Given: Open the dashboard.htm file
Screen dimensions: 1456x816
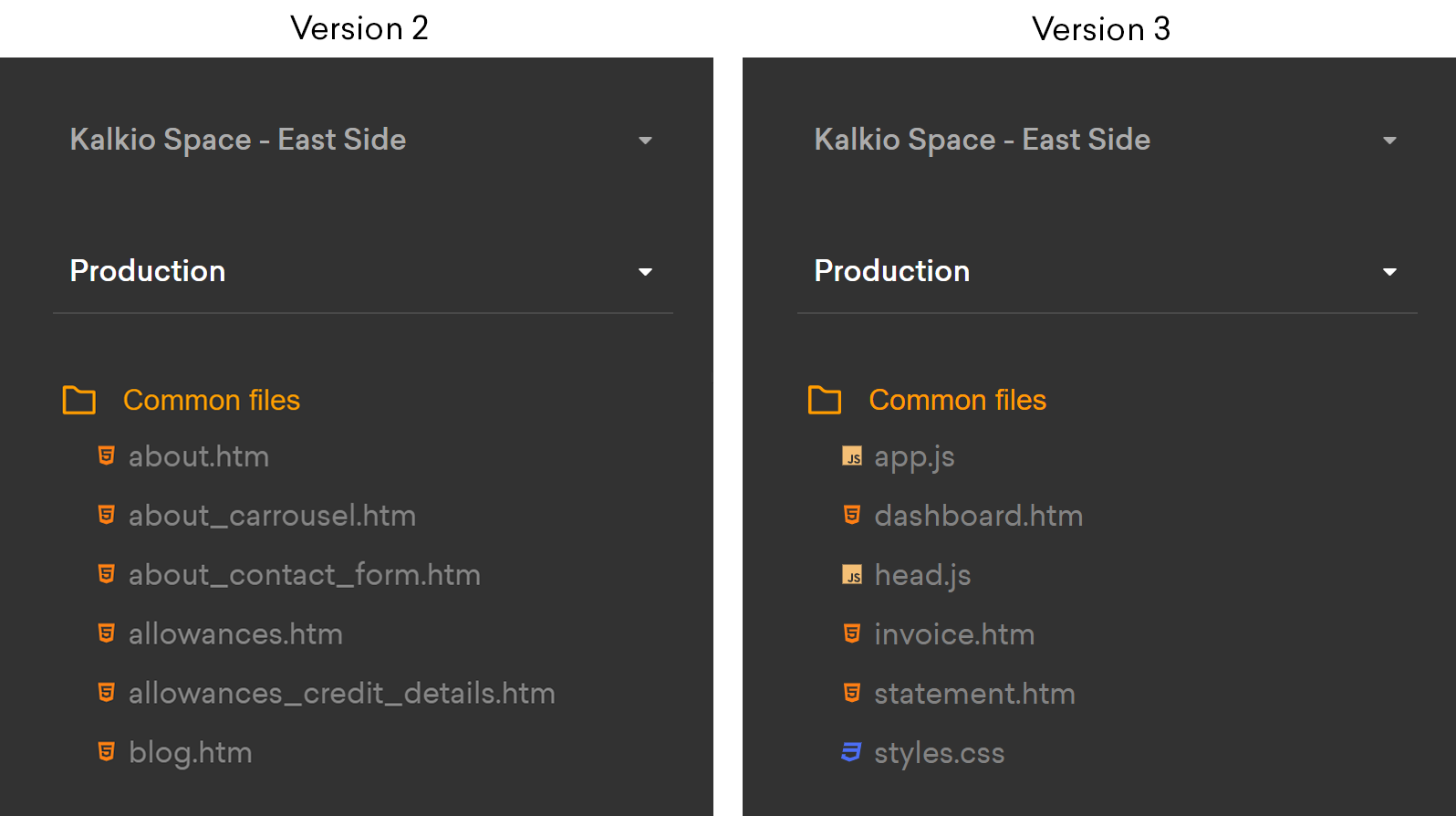Looking at the screenshot, I should point(979,516).
